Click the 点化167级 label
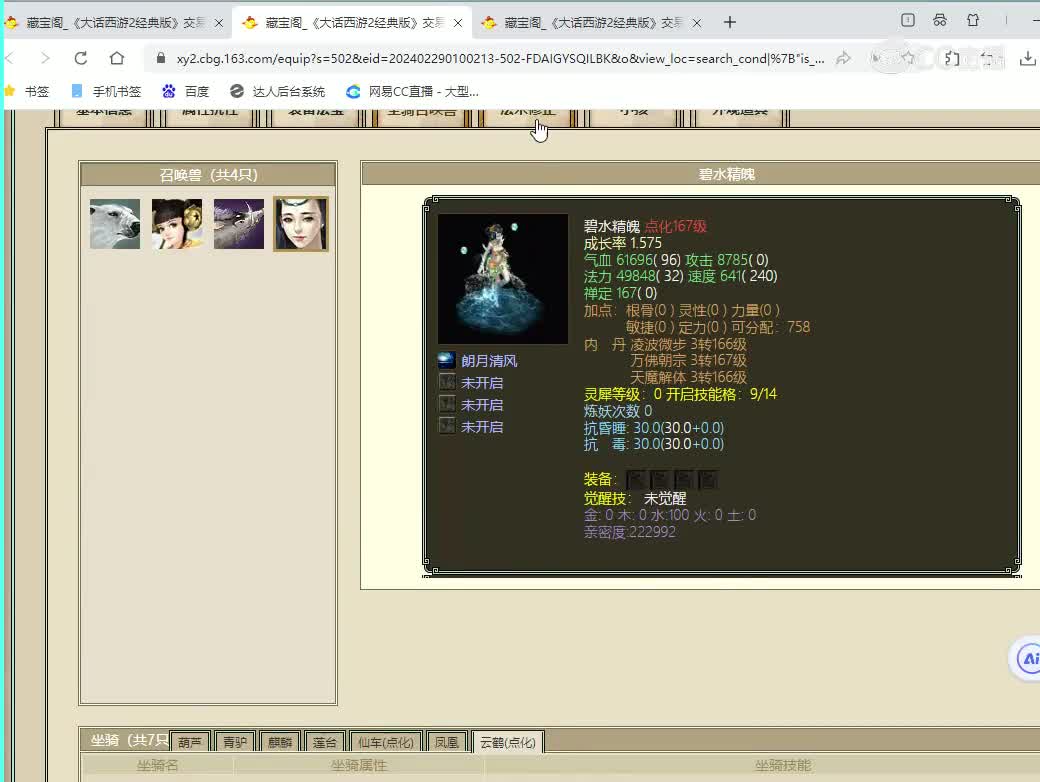This screenshot has height=782, width=1040. click(x=675, y=226)
